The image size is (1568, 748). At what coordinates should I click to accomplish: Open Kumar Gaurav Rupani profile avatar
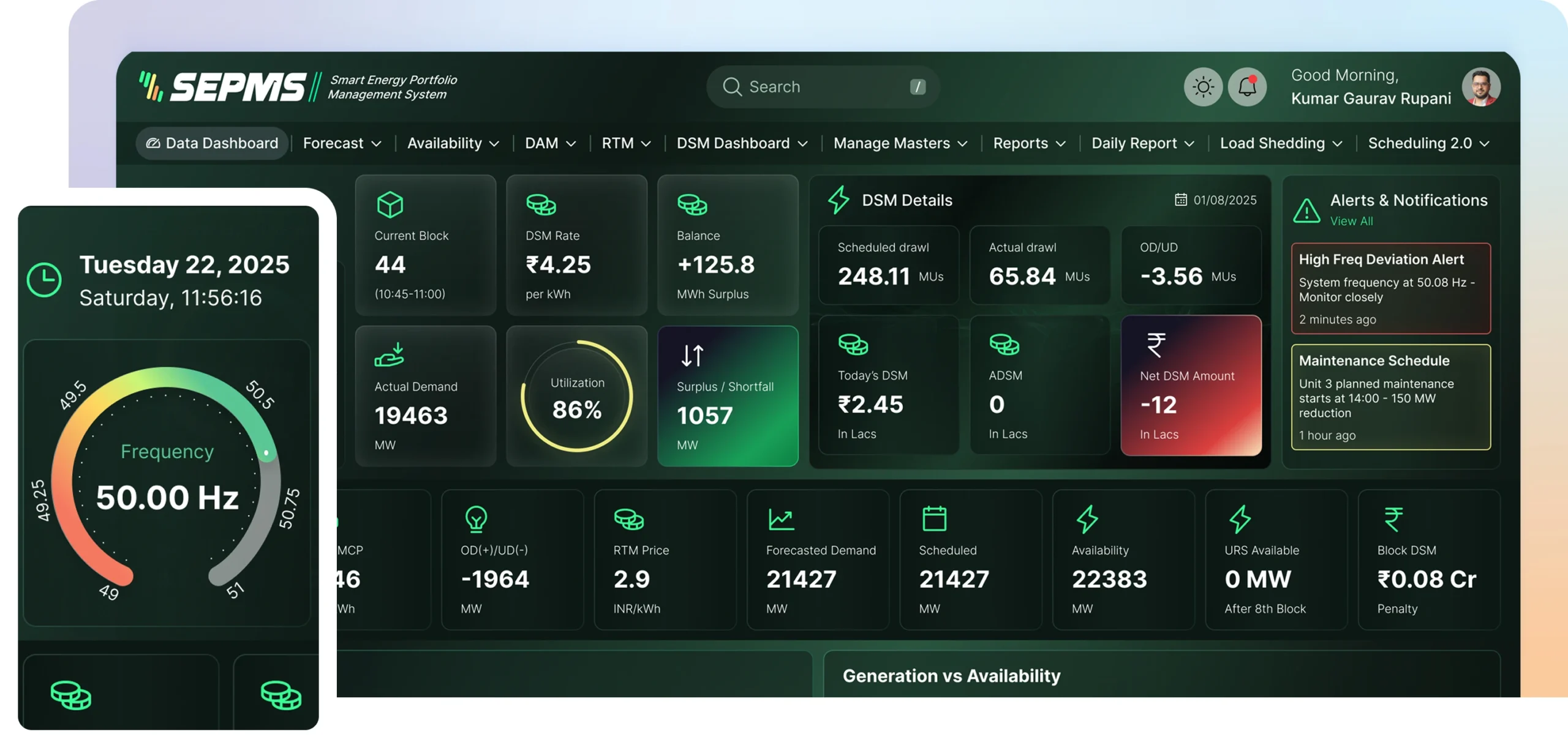point(1481,87)
